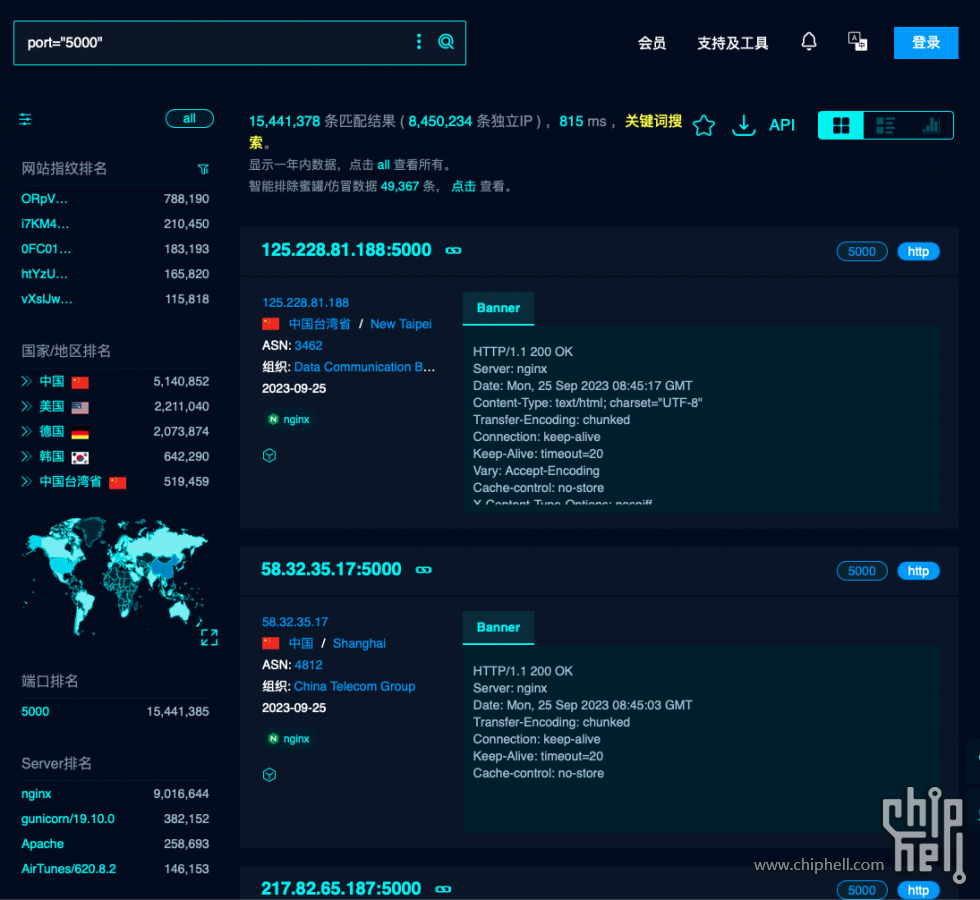
Task: Download results with the download icon
Action: pos(744,125)
